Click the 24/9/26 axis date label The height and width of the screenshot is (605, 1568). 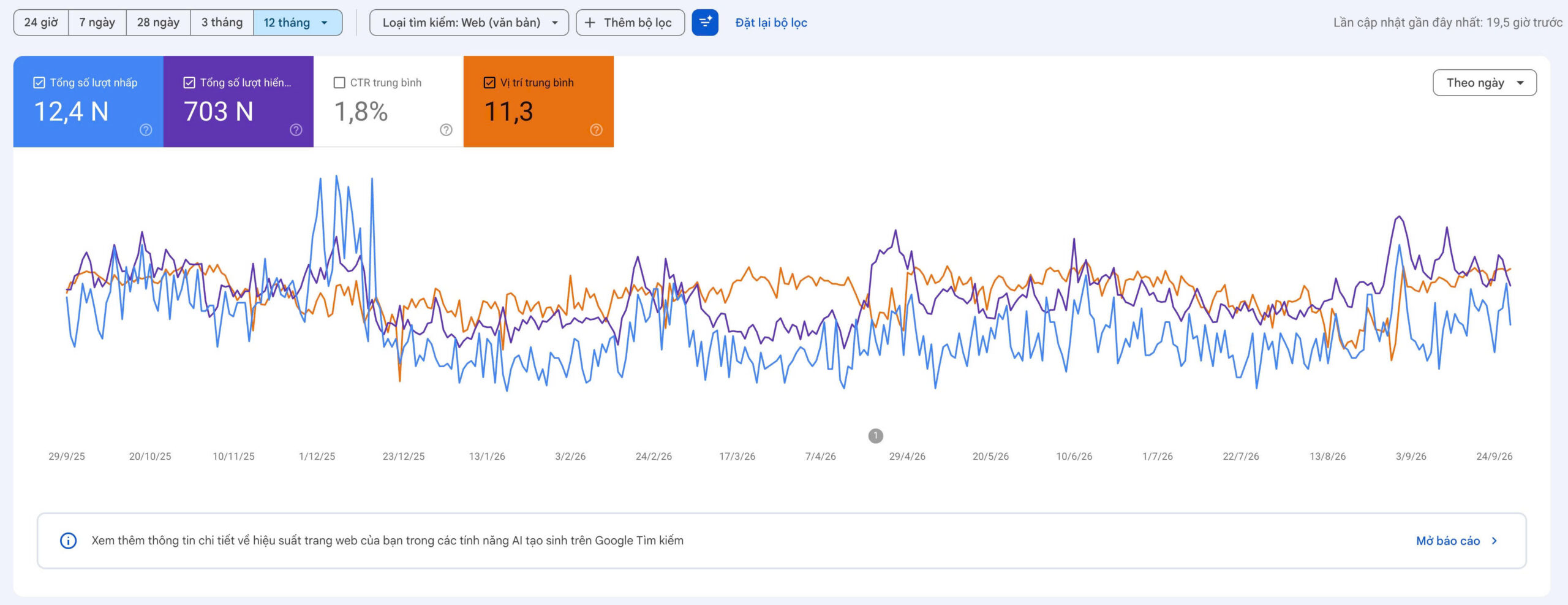click(1494, 457)
